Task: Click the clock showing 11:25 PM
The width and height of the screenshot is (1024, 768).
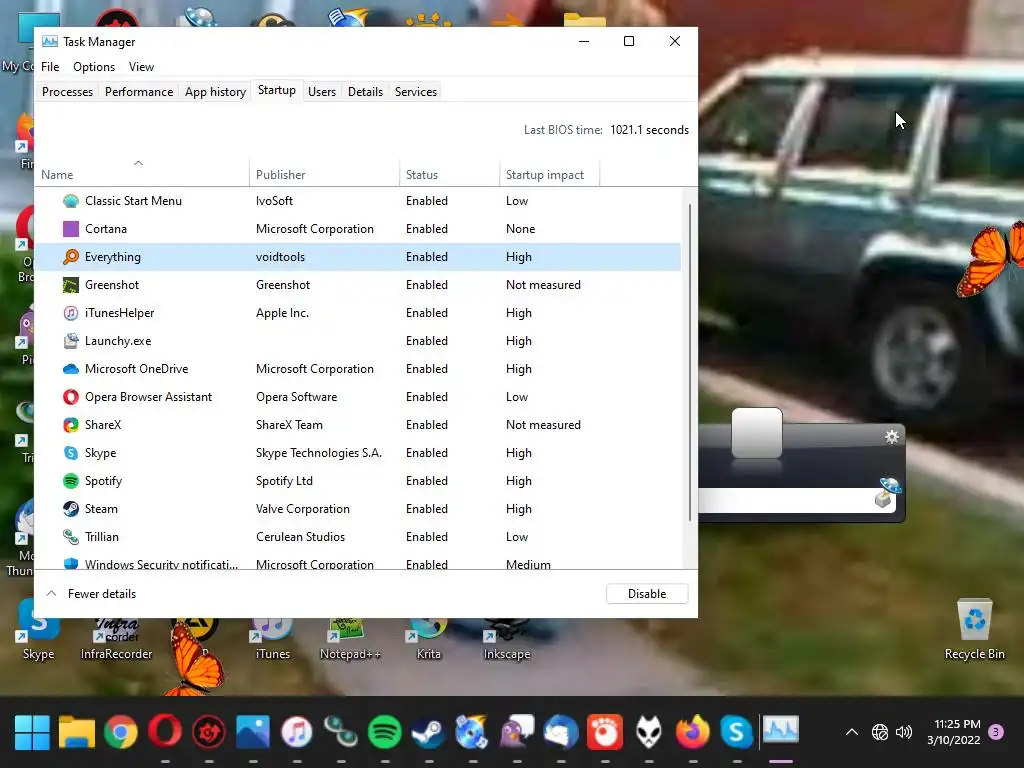Action: 957,724
